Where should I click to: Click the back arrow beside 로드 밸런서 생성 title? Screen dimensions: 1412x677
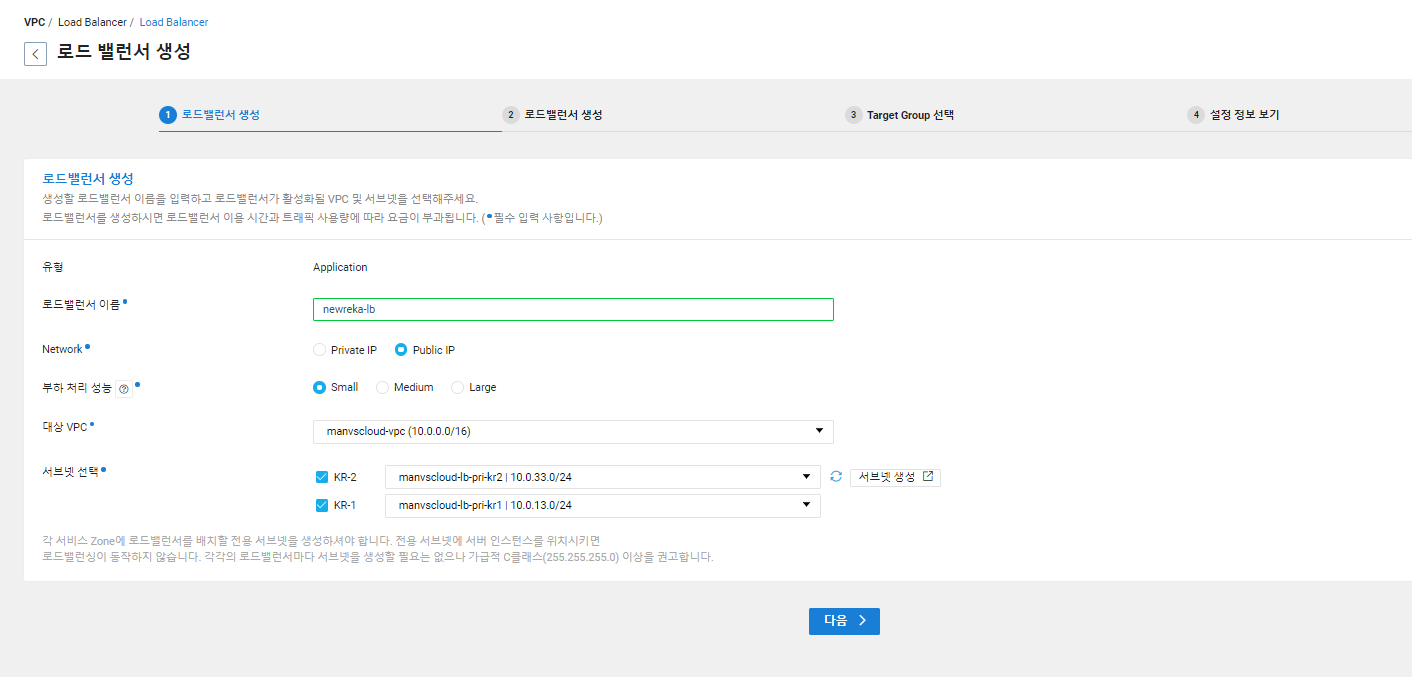(x=35, y=53)
